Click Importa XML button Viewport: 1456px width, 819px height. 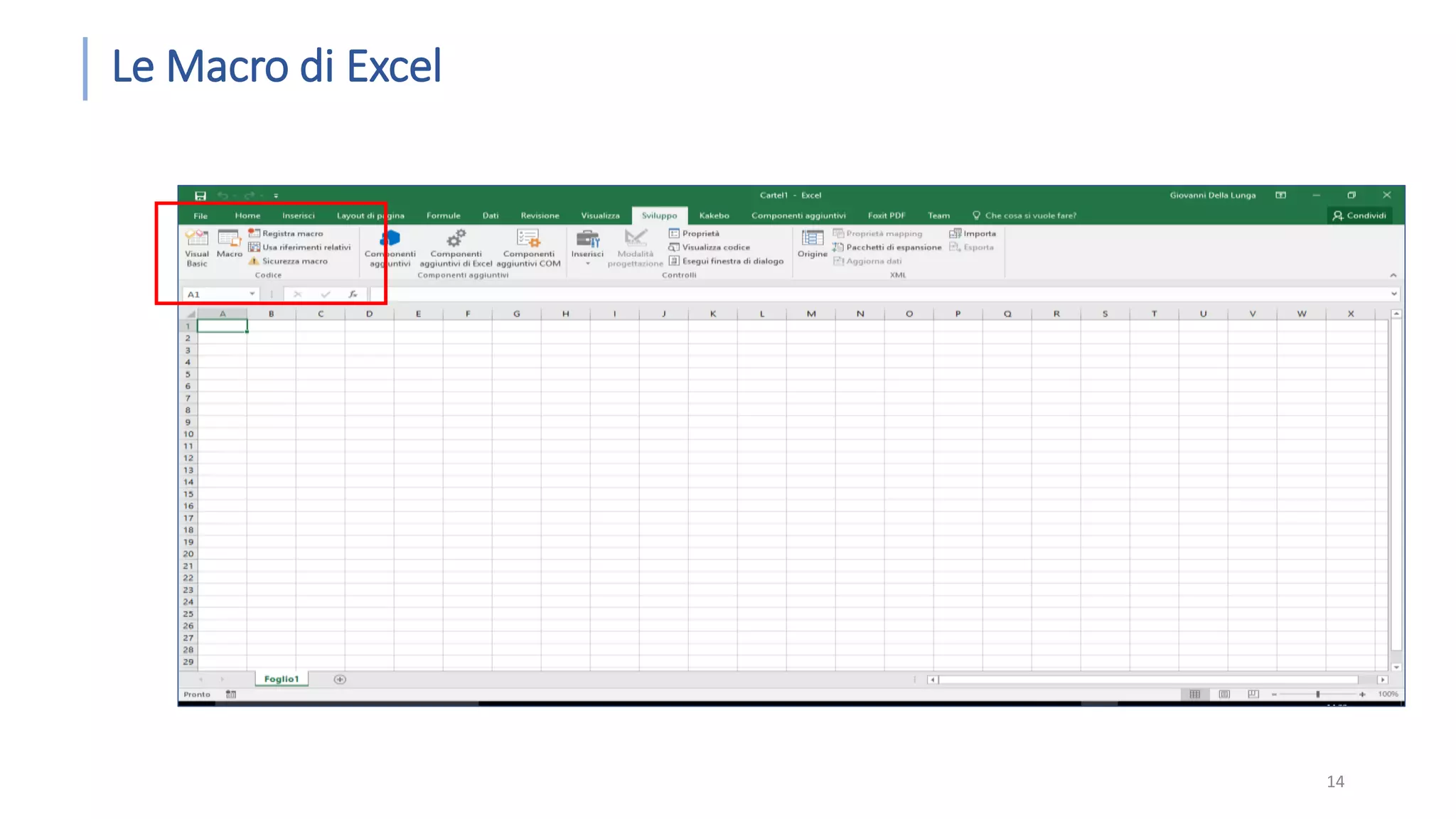click(973, 233)
